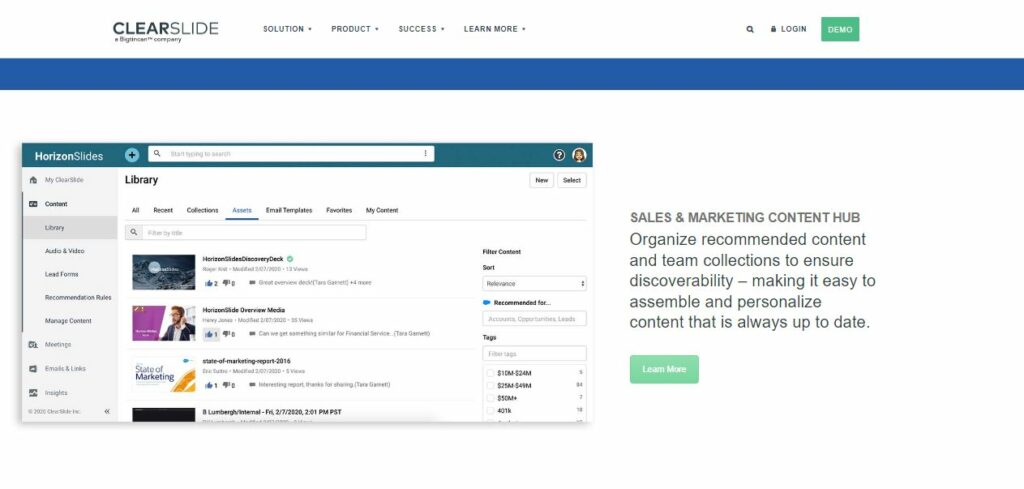Click the Start typing to search field

pos(291,154)
